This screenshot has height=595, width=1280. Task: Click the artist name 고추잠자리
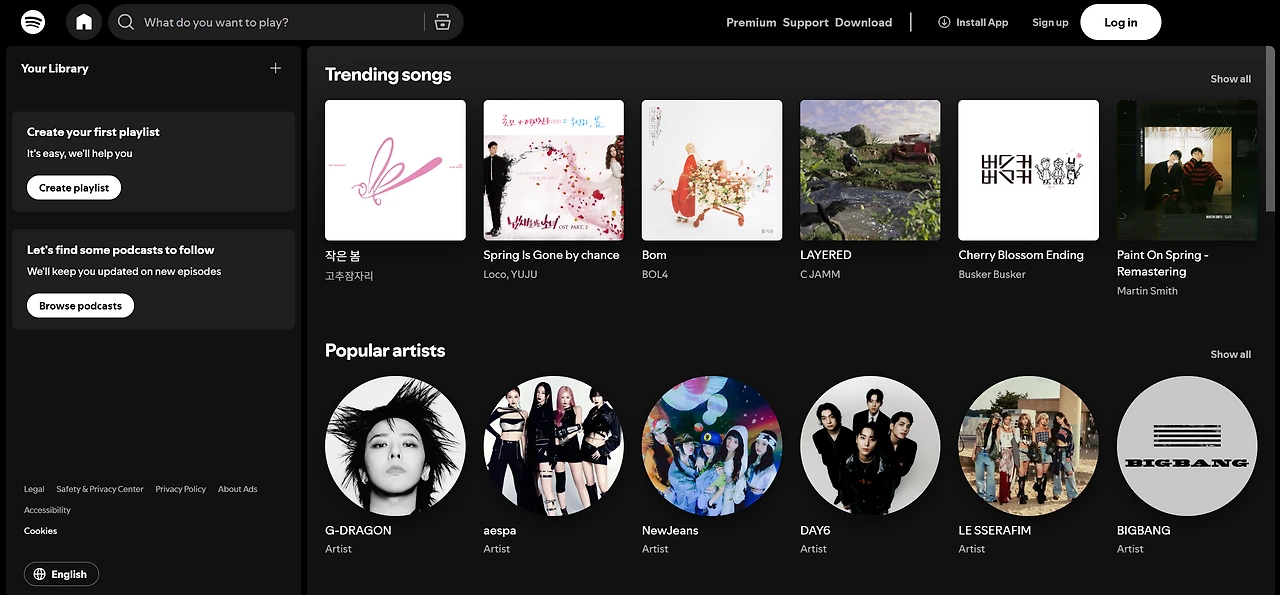pos(349,275)
